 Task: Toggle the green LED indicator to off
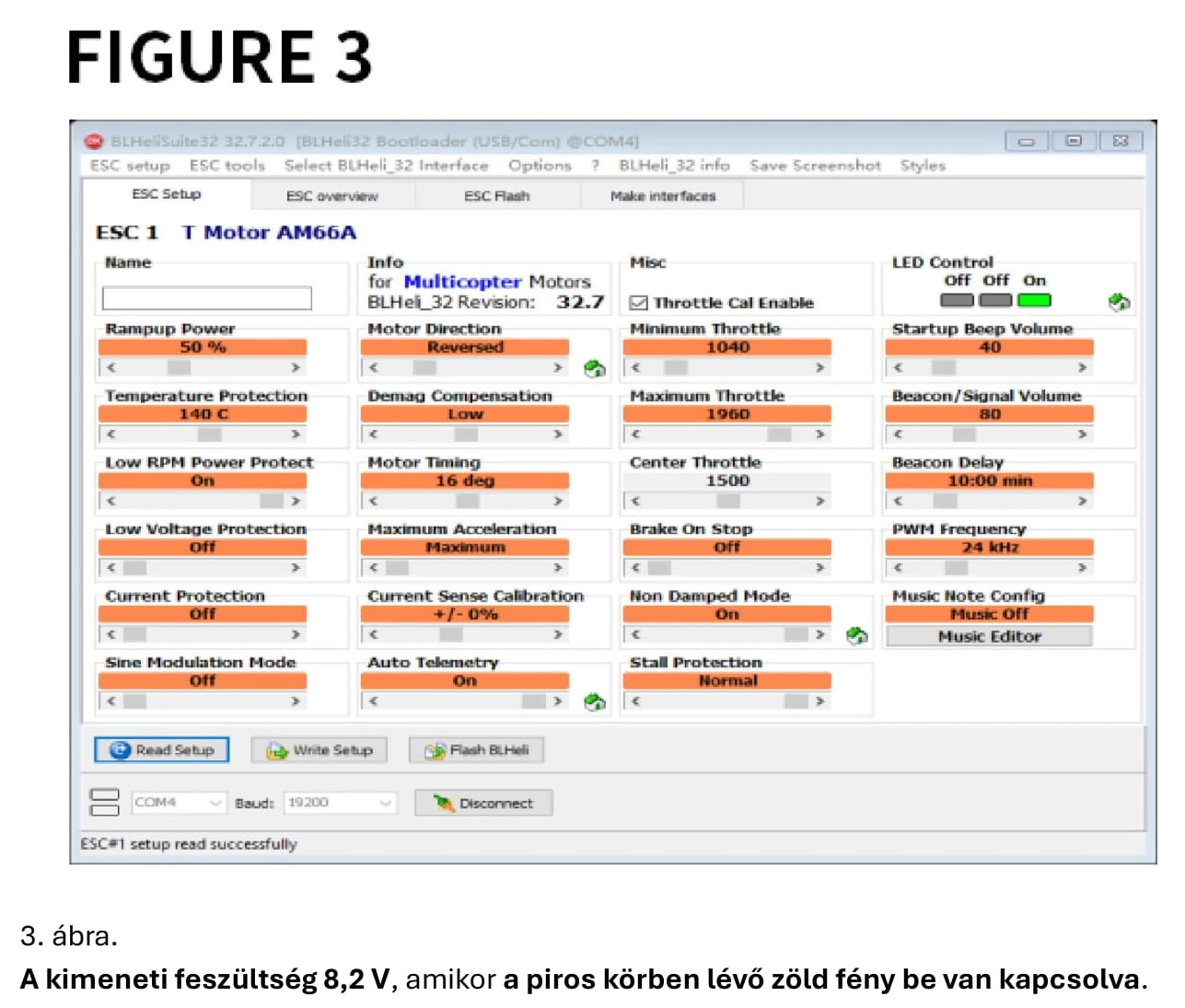pos(1034,300)
